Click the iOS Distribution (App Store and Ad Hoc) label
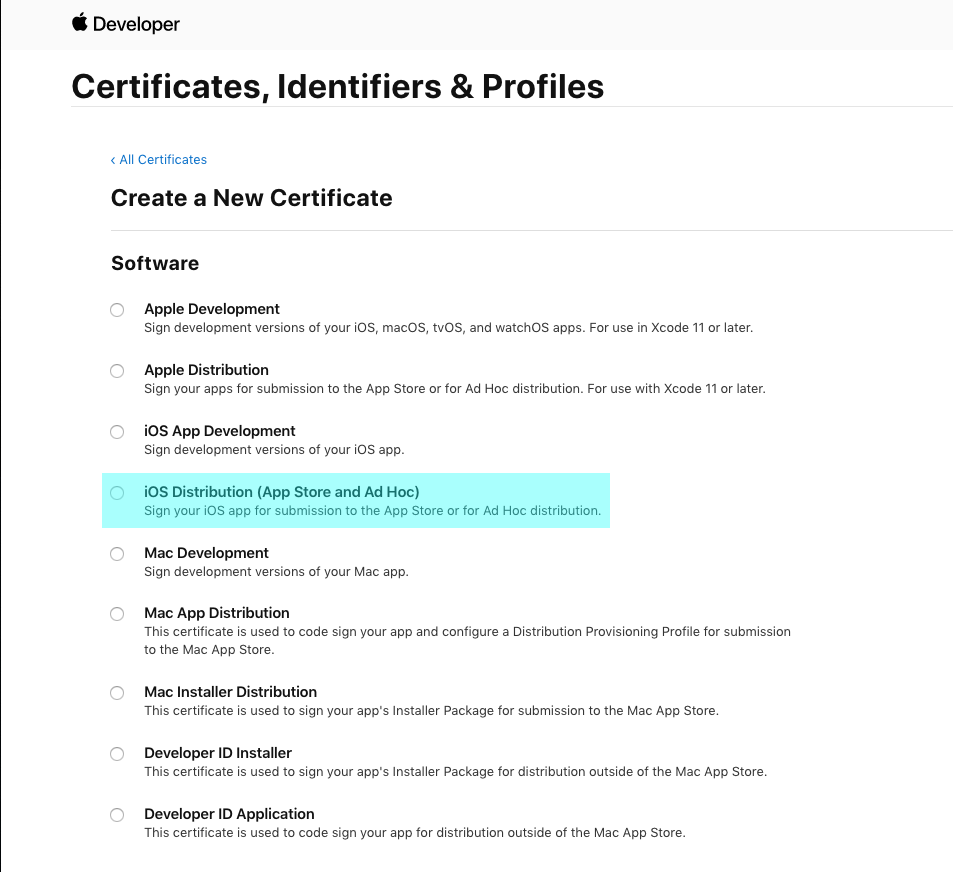 (x=281, y=492)
